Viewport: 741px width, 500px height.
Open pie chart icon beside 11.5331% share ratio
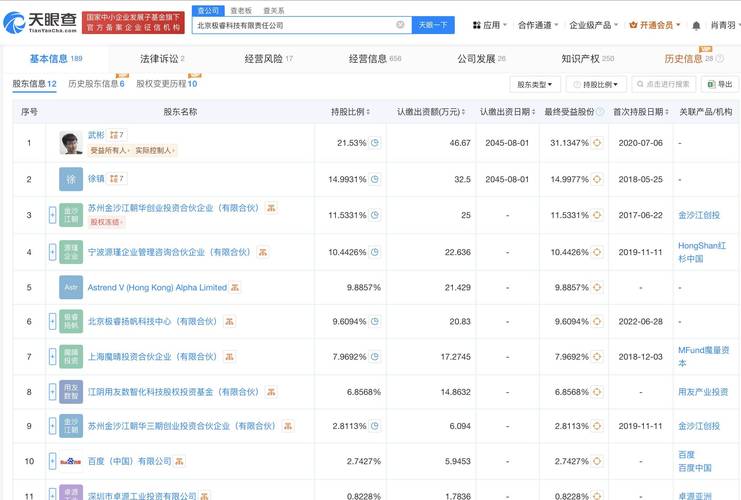pos(375,215)
